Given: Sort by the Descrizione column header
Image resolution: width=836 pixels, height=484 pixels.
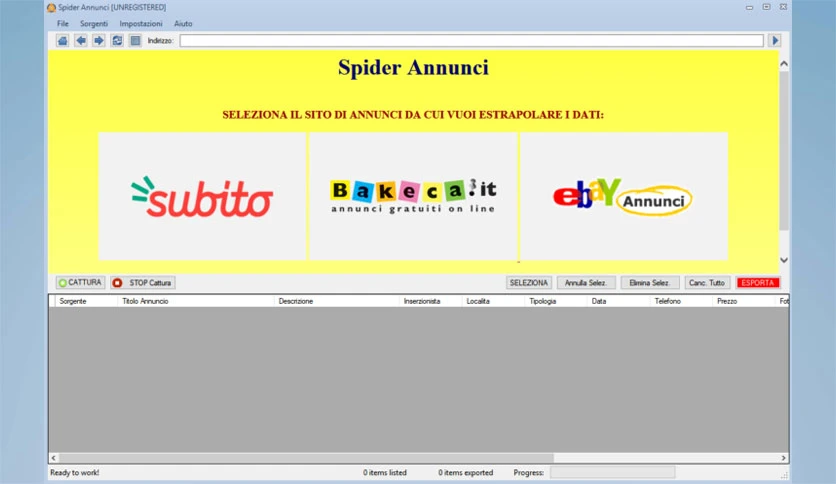Looking at the screenshot, I should click(x=337, y=301).
